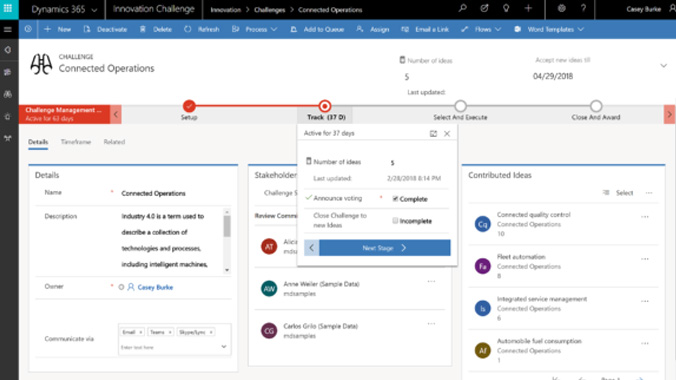Viewport: 676px width, 380px height.
Task: Click the Next Stage button
Action: coord(385,248)
